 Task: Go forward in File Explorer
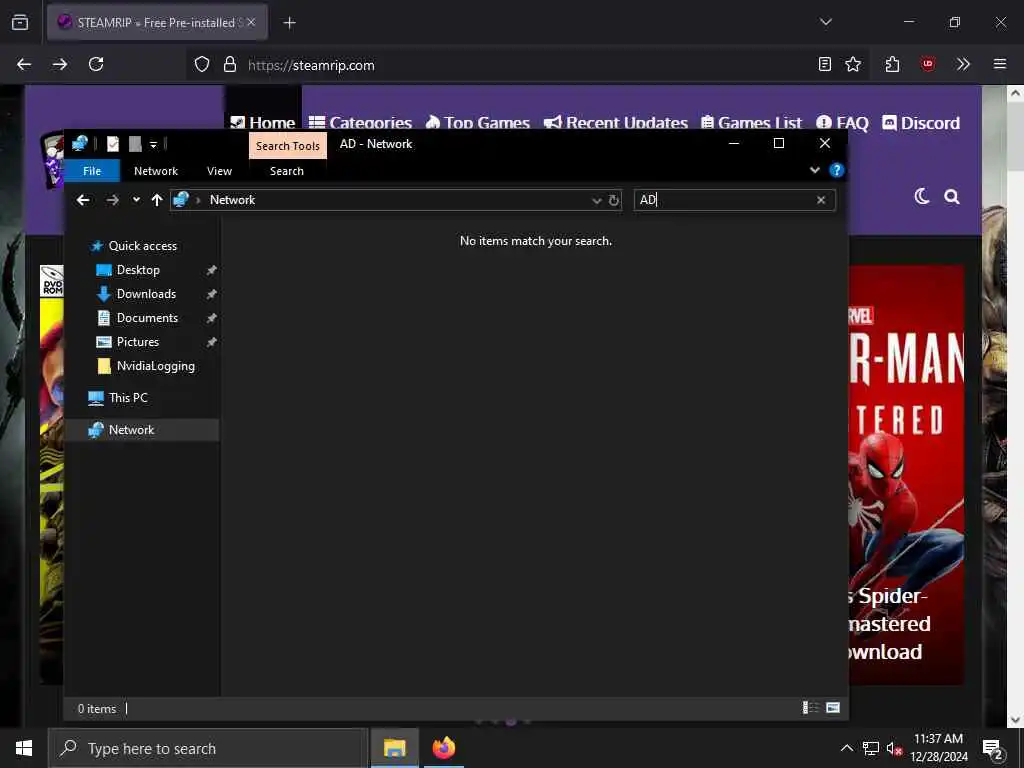point(112,200)
